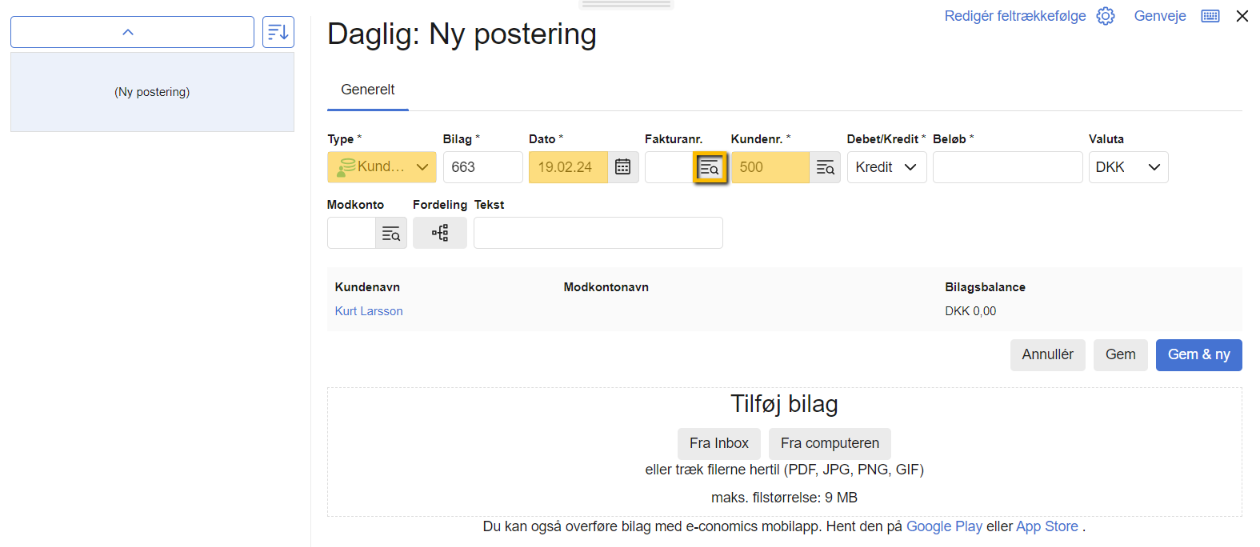The image size is (1260, 547).
Task: Open the Google Play link
Action: [x=944, y=527]
